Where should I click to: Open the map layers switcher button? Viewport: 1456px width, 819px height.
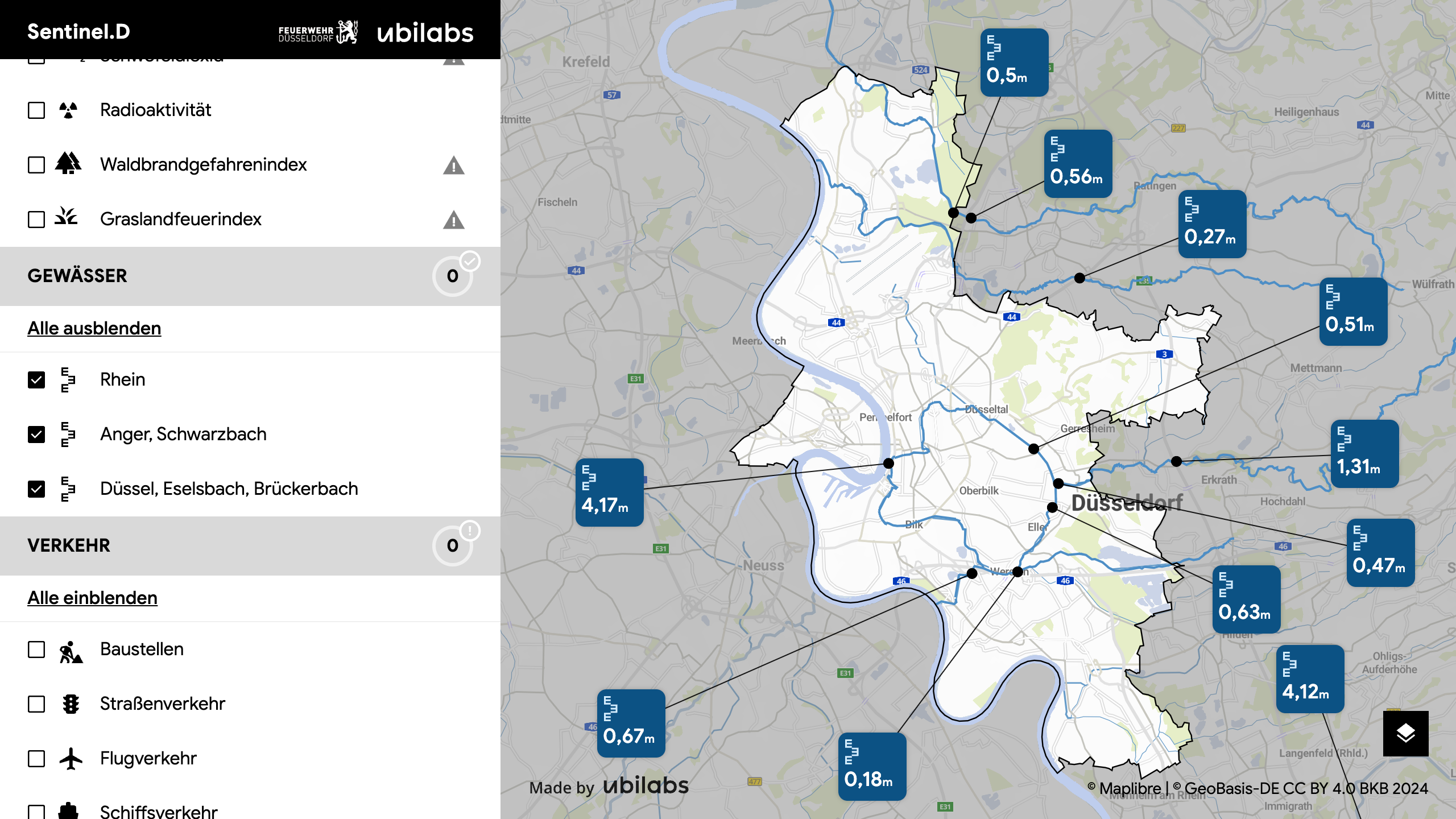coord(1405,733)
